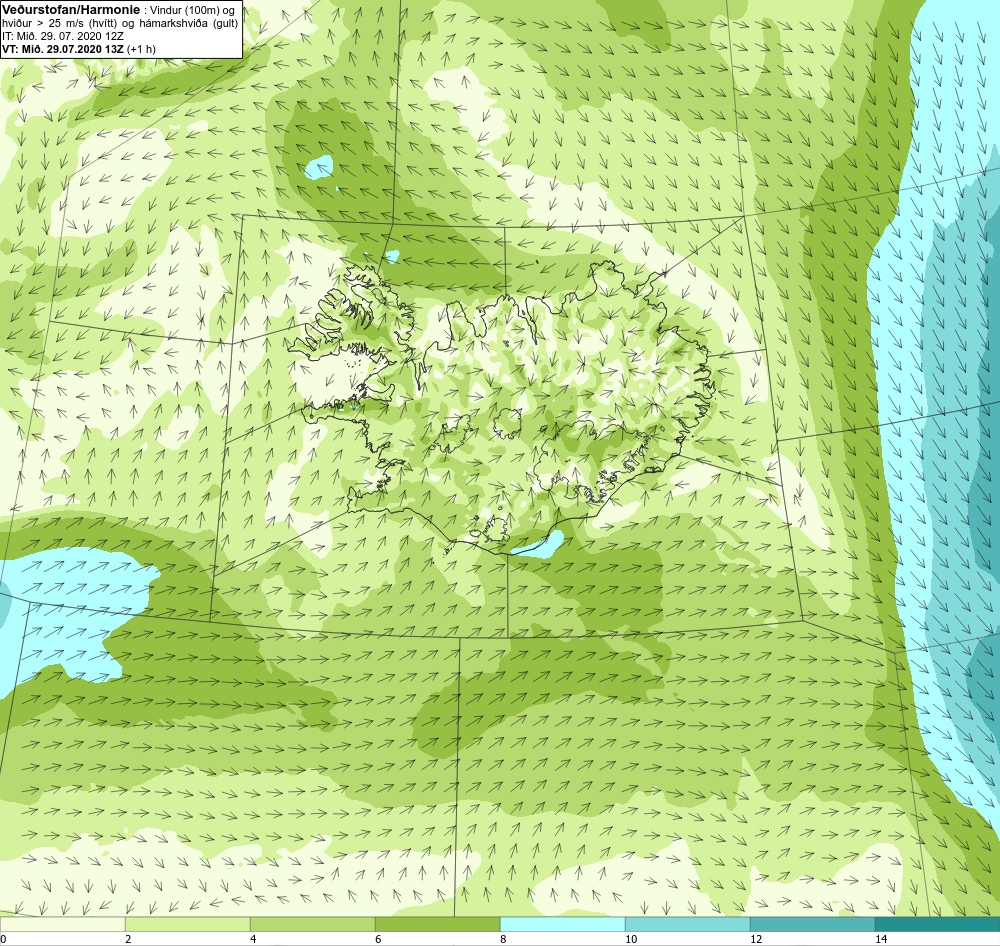The width and height of the screenshot is (1000, 946).
Task: Click the scale label '4'
Action: point(253,939)
